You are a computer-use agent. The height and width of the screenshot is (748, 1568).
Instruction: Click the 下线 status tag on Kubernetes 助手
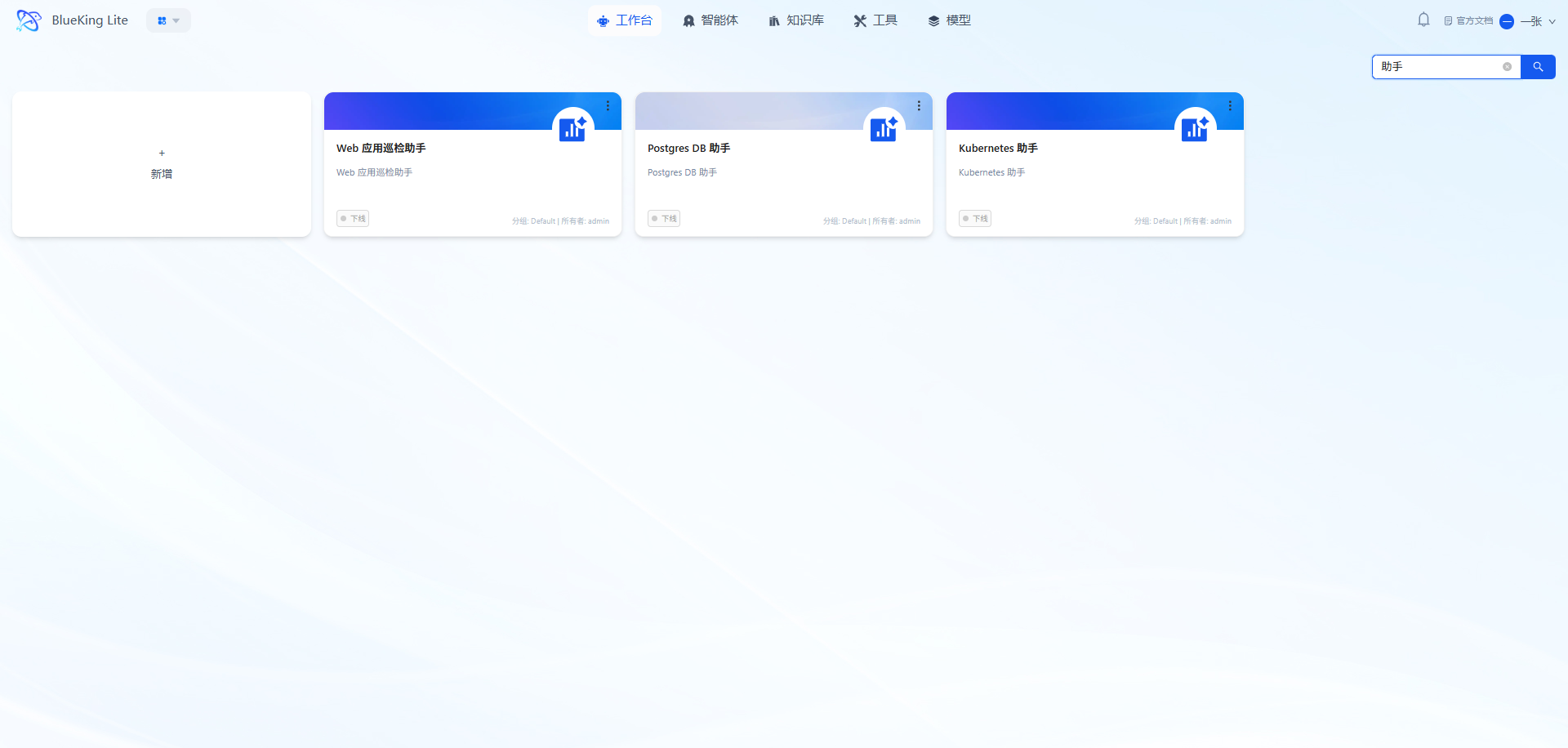pyautogui.click(x=975, y=219)
